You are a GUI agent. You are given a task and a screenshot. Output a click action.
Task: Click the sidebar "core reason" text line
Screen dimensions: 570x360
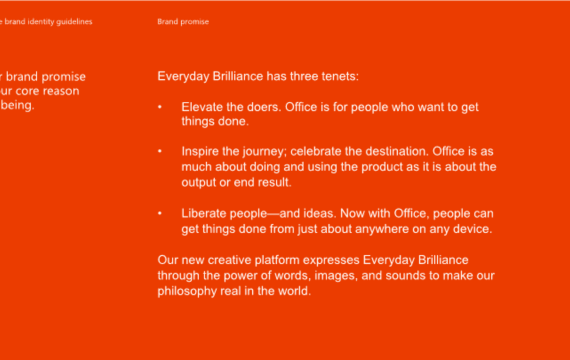point(40,91)
